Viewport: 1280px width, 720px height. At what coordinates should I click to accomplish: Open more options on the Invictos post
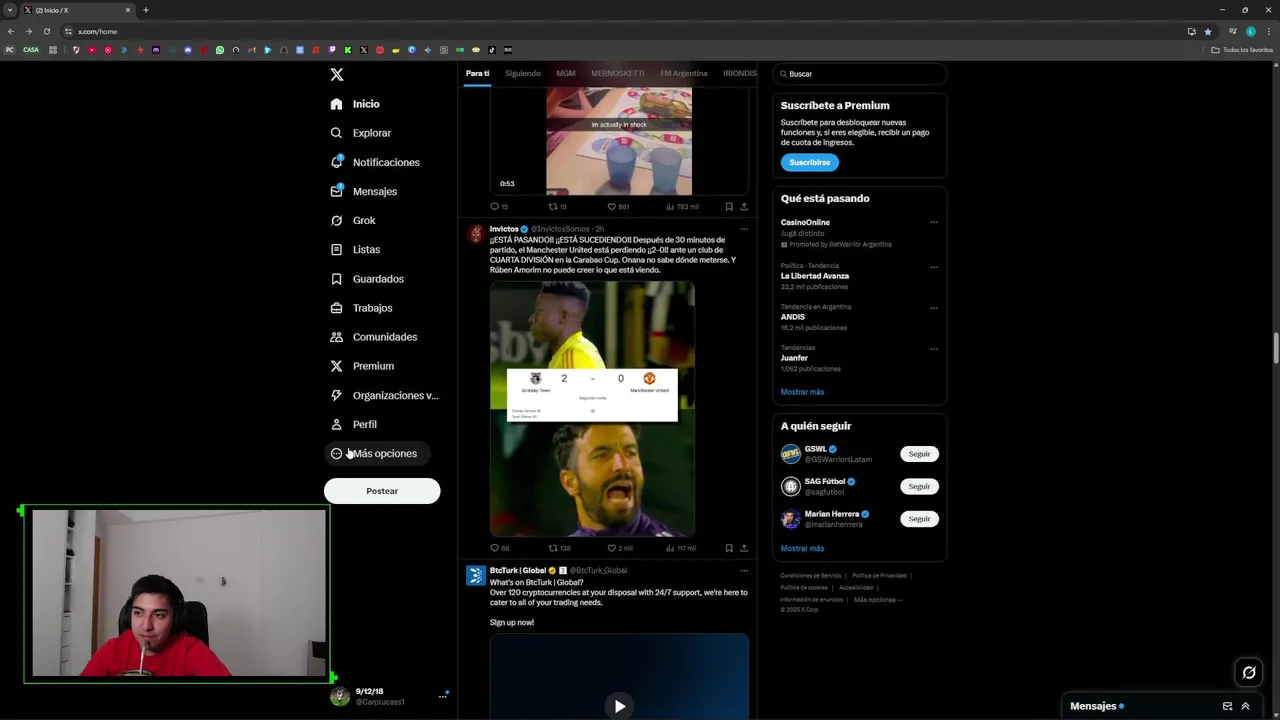[743, 229]
